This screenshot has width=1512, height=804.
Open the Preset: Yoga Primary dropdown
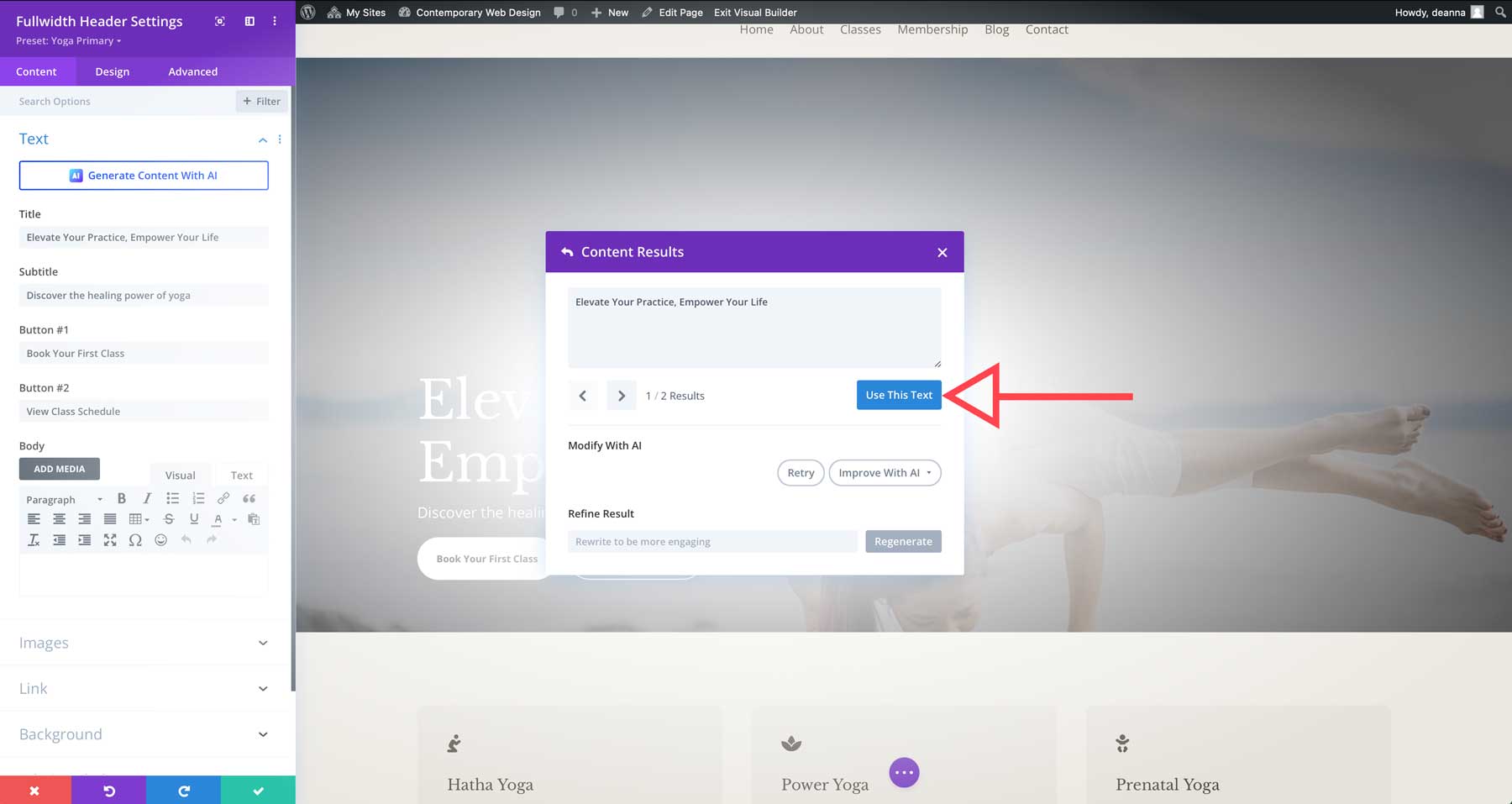67,40
